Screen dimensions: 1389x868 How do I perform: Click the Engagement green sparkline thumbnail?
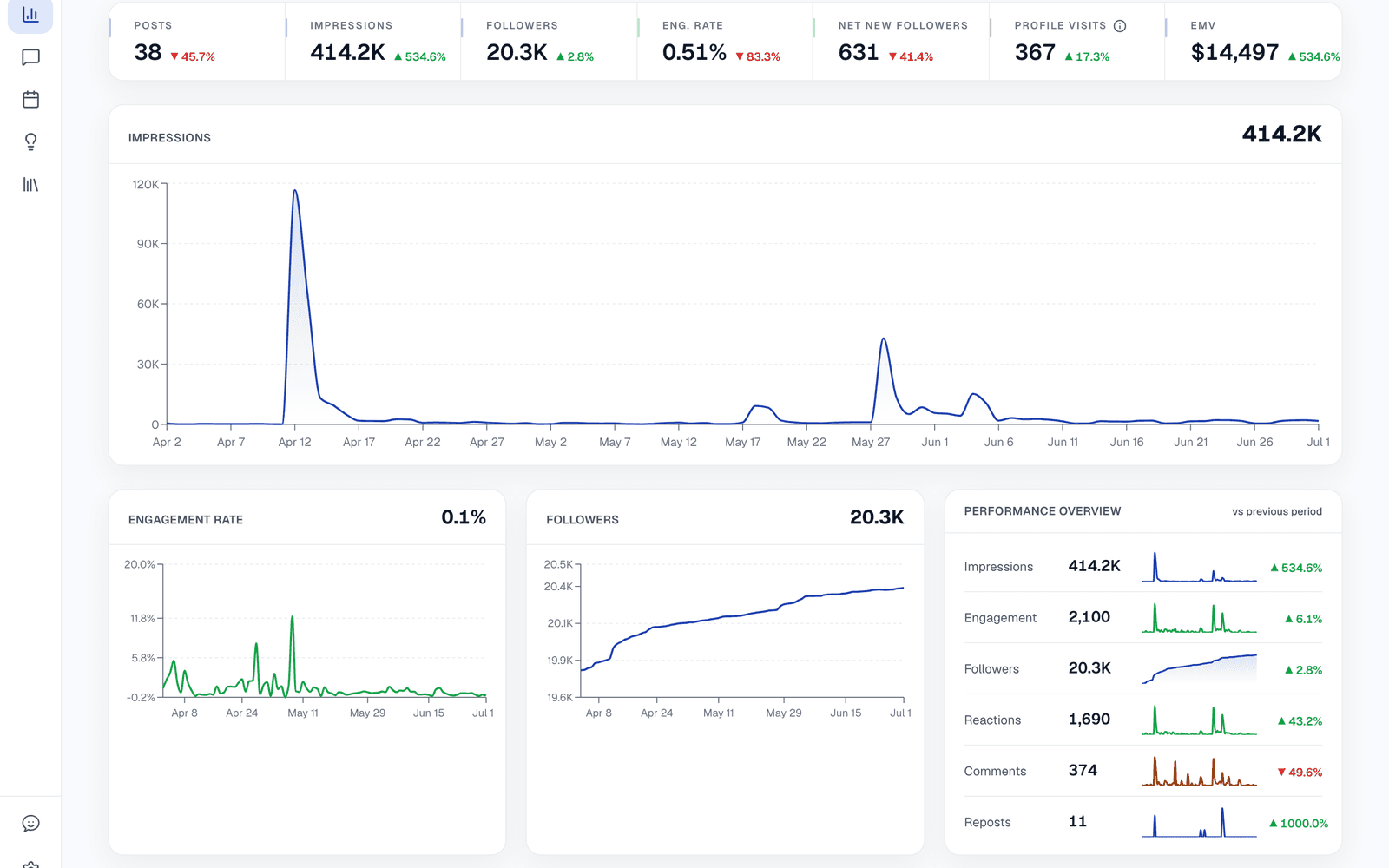click(x=1199, y=618)
